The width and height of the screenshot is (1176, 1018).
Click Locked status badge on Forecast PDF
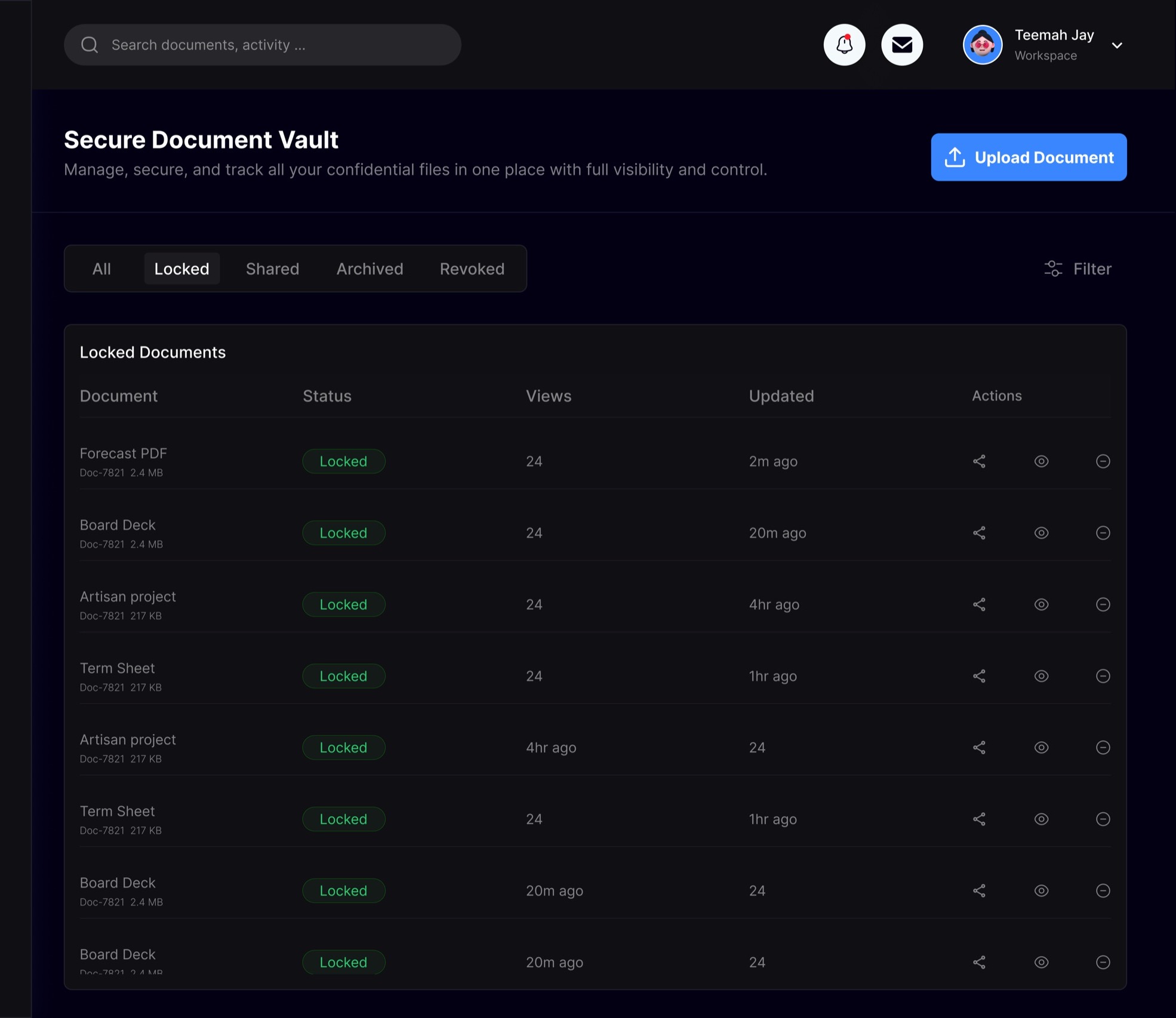(x=343, y=461)
